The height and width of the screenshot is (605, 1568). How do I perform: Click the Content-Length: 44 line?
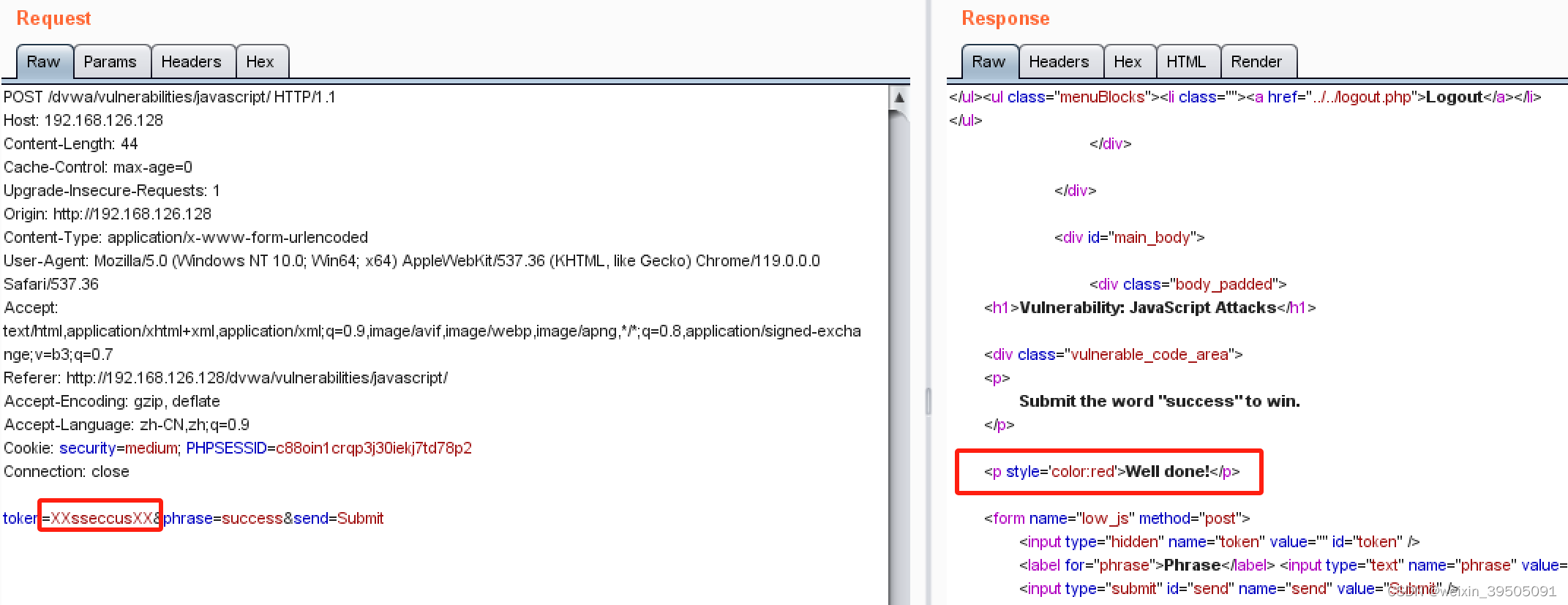71,144
